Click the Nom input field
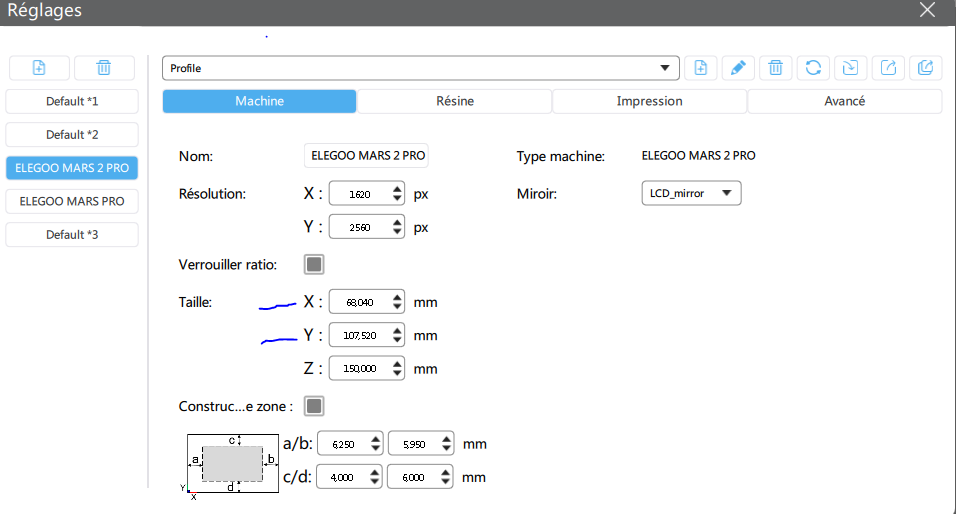 366,155
